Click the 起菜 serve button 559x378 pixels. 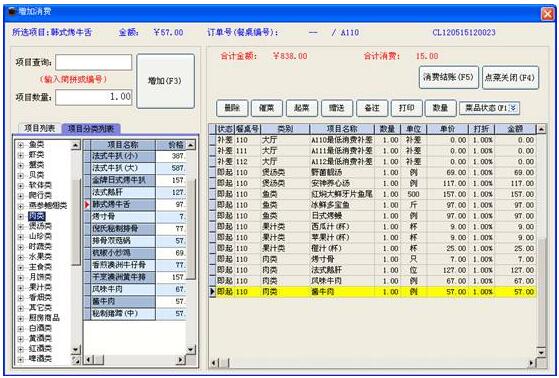coord(302,108)
